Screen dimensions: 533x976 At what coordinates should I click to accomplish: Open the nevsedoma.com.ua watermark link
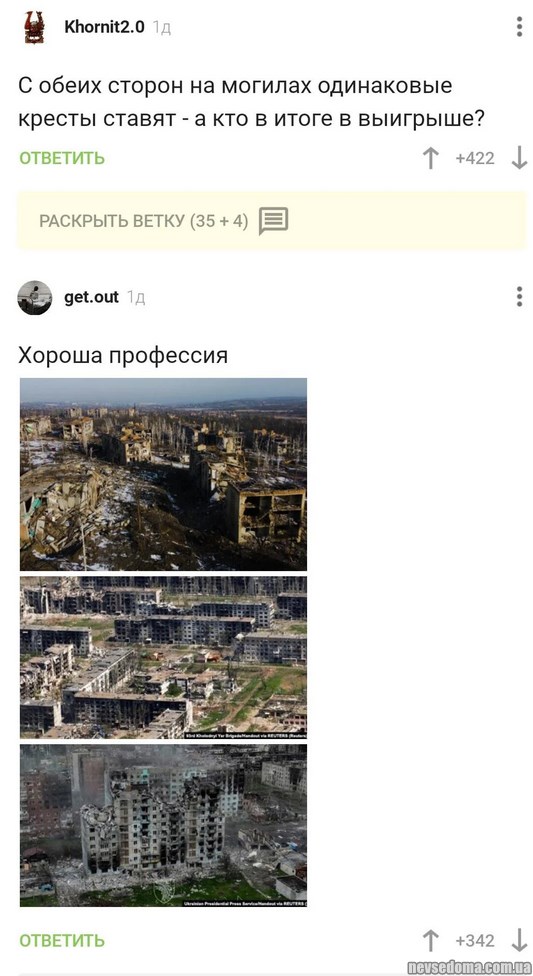coord(469,968)
